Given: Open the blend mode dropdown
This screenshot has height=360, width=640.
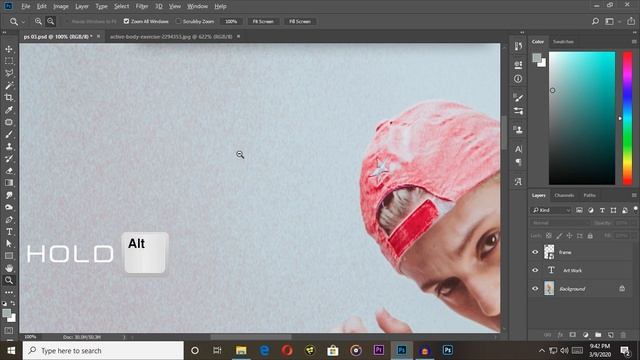Looking at the screenshot, I should pyautogui.click(x=560, y=223).
